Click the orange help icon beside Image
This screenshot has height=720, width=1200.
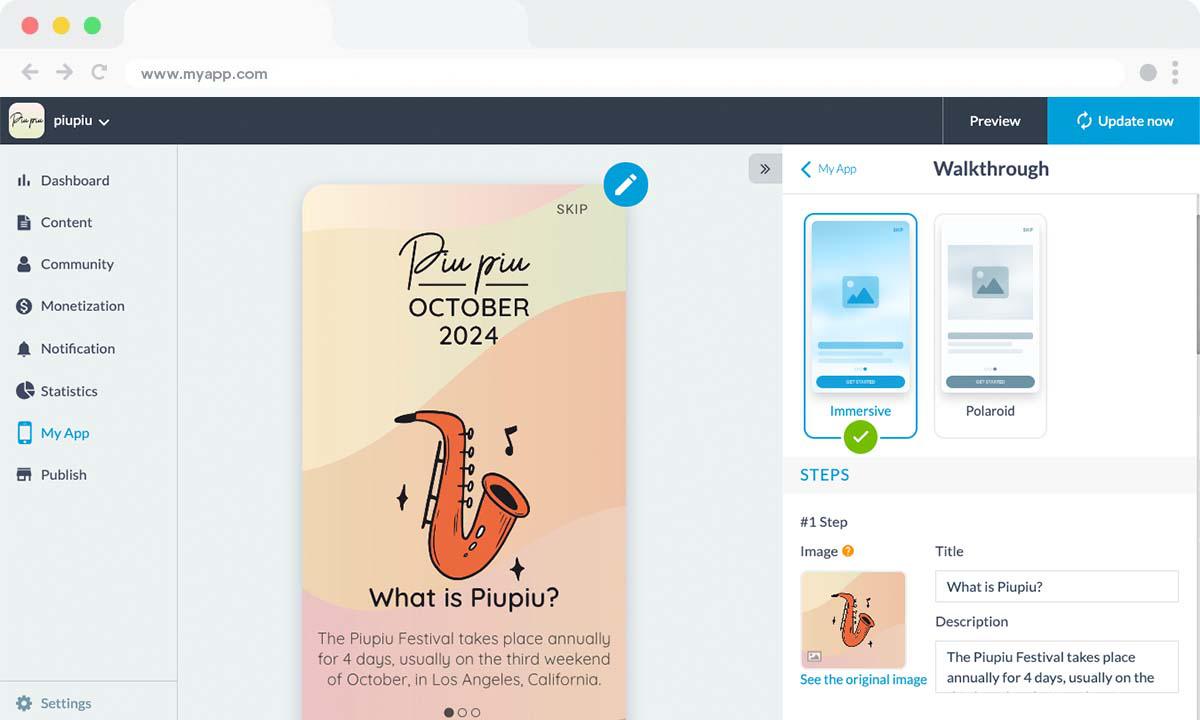pos(848,551)
